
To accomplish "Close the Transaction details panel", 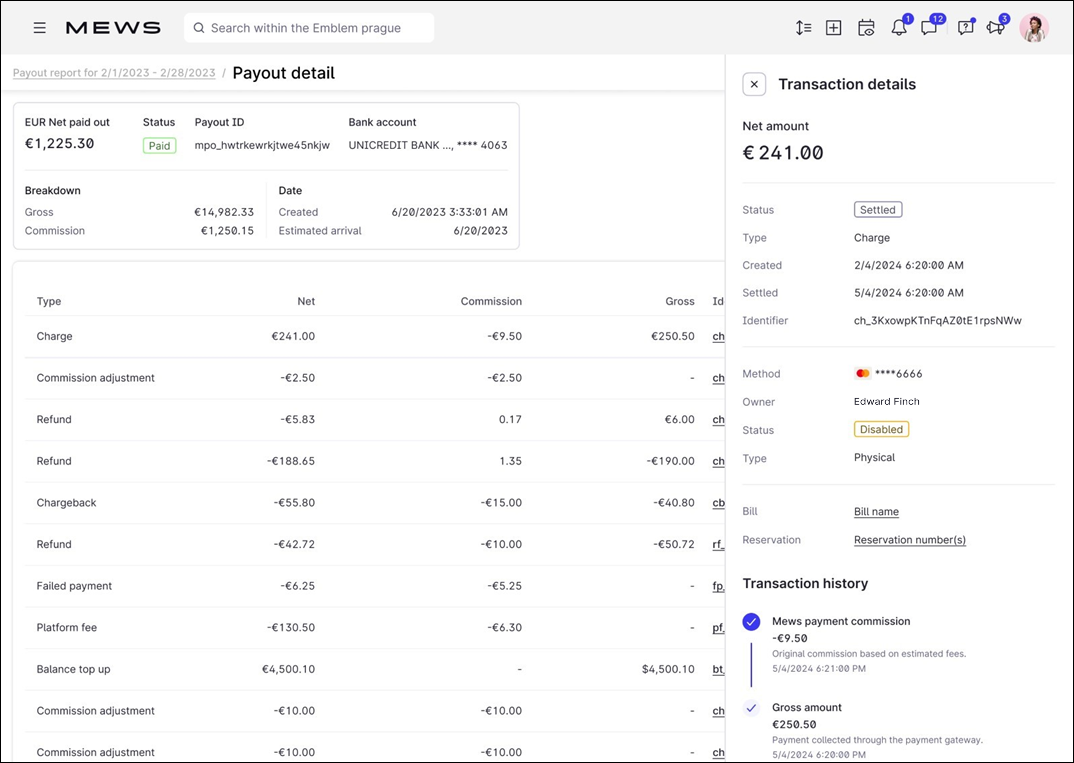I will pyautogui.click(x=754, y=84).
